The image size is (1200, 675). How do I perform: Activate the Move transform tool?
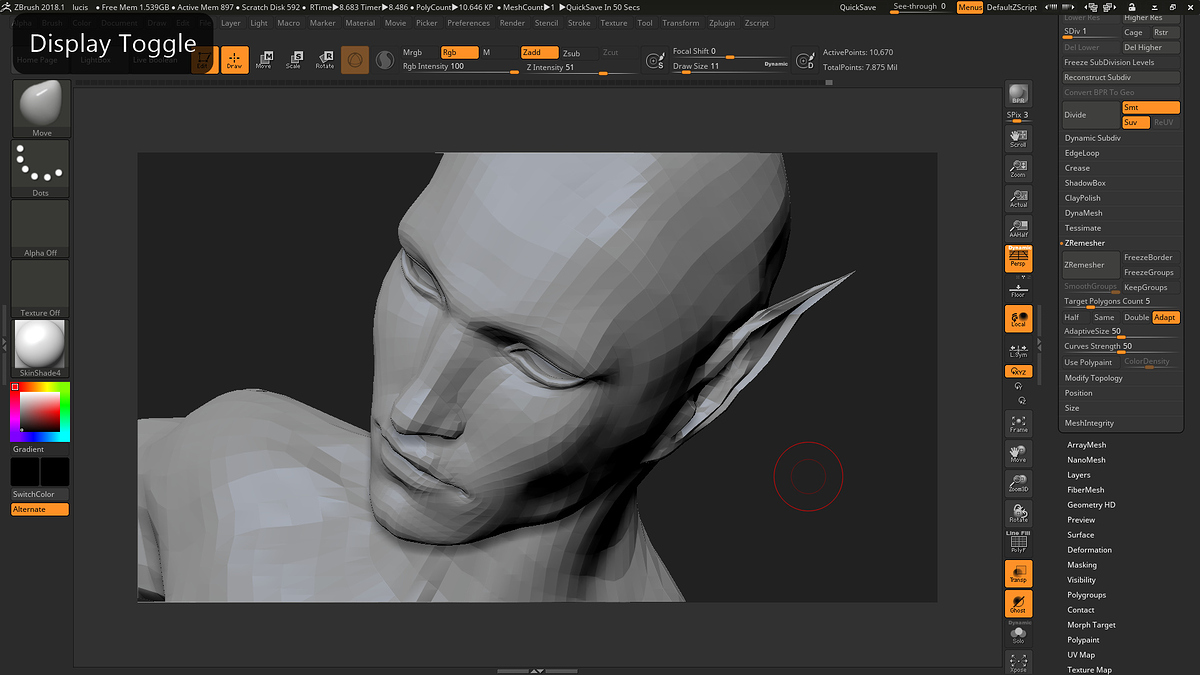coord(263,60)
